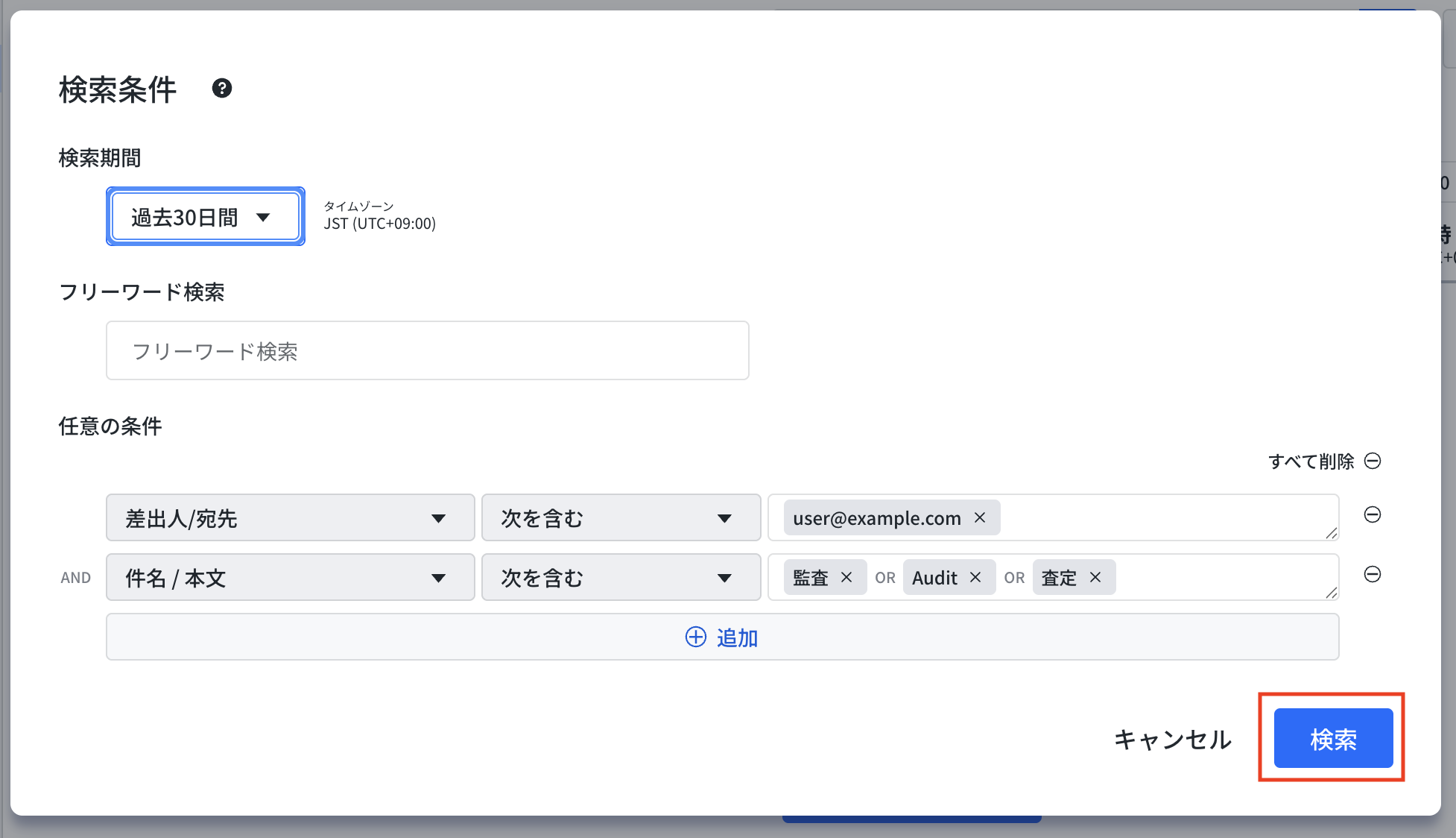
Task: Click the resize handle of the user@example.com field
Action: pyautogui.click(x=1332, y=532)
